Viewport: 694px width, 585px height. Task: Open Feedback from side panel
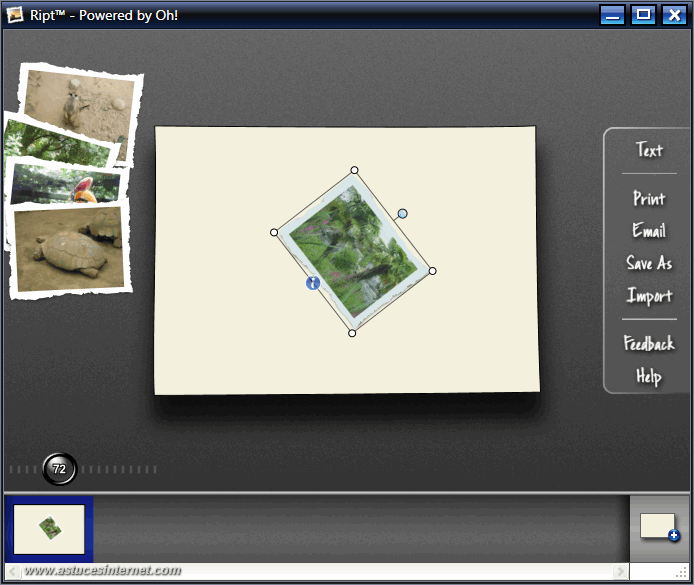(649, 343)
